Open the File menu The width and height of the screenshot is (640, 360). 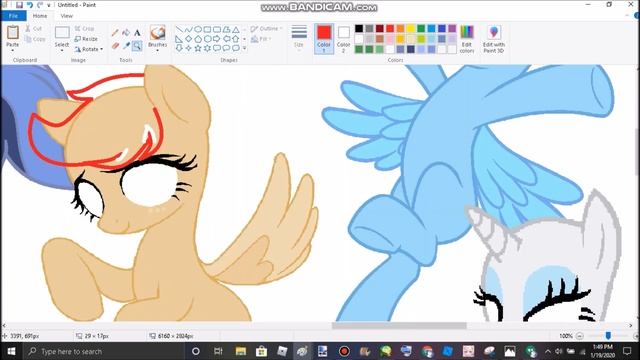coord(13,16)
